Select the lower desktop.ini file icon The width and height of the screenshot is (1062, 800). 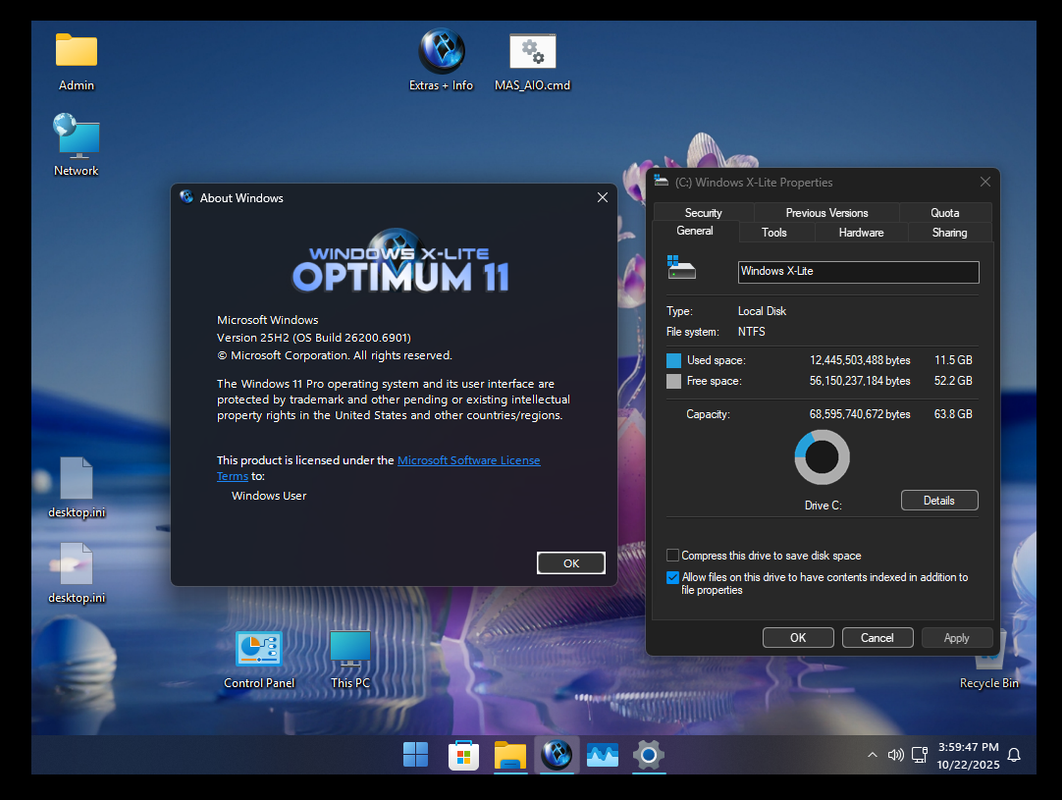tap(76, 573)
